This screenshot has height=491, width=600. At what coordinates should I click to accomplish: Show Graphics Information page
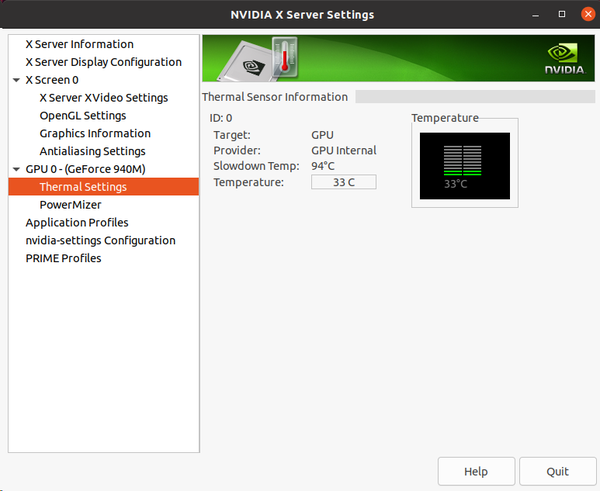(95, 134)
